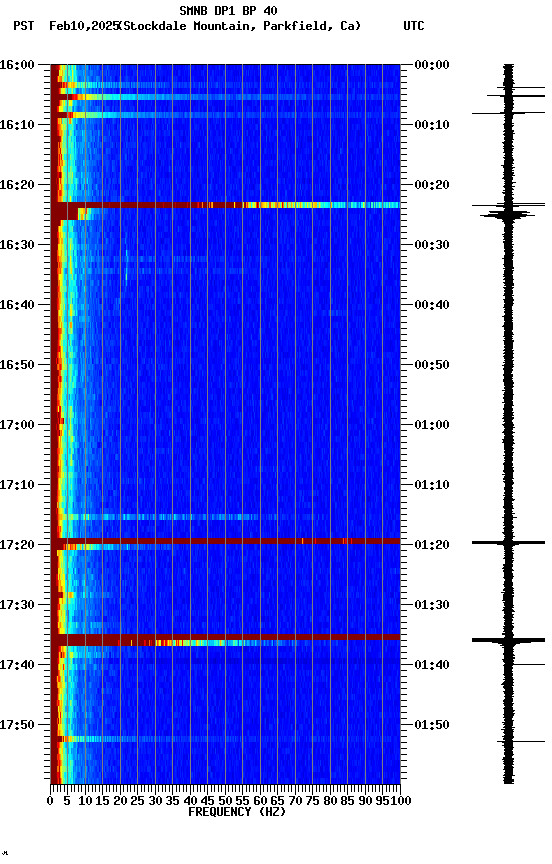Click the title text 'SMNB DP1 BP 40'

[228, 11]
